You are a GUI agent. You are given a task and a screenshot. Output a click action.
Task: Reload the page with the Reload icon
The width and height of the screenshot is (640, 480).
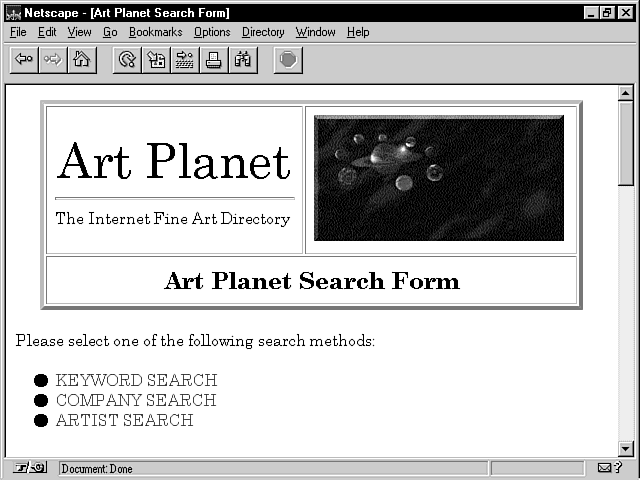(x=127, y=60)
